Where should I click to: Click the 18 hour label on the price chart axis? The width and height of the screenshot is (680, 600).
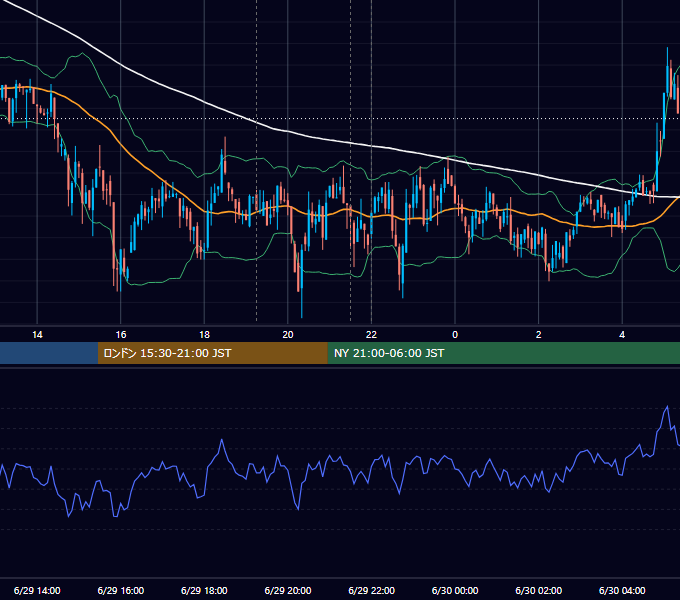point(204,335)
